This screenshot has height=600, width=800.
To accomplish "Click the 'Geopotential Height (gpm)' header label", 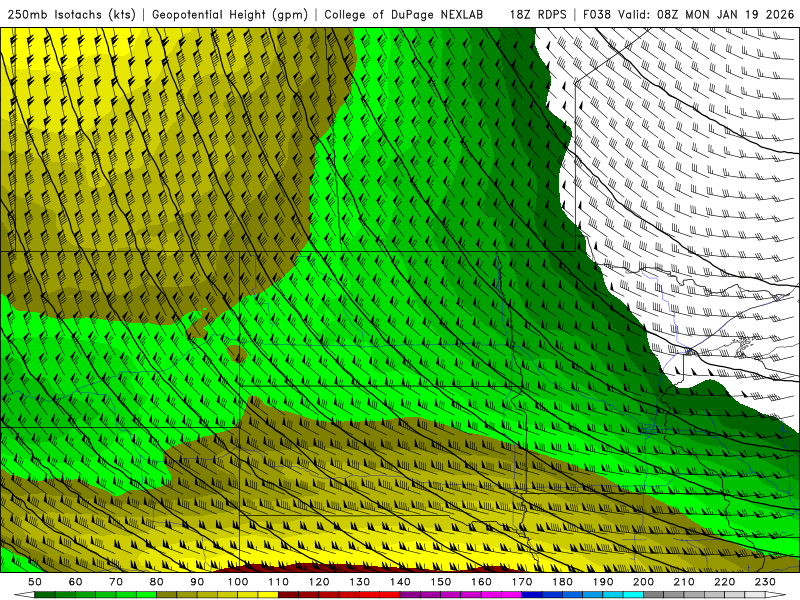I will pyautogui.click(x=230, y=14).
